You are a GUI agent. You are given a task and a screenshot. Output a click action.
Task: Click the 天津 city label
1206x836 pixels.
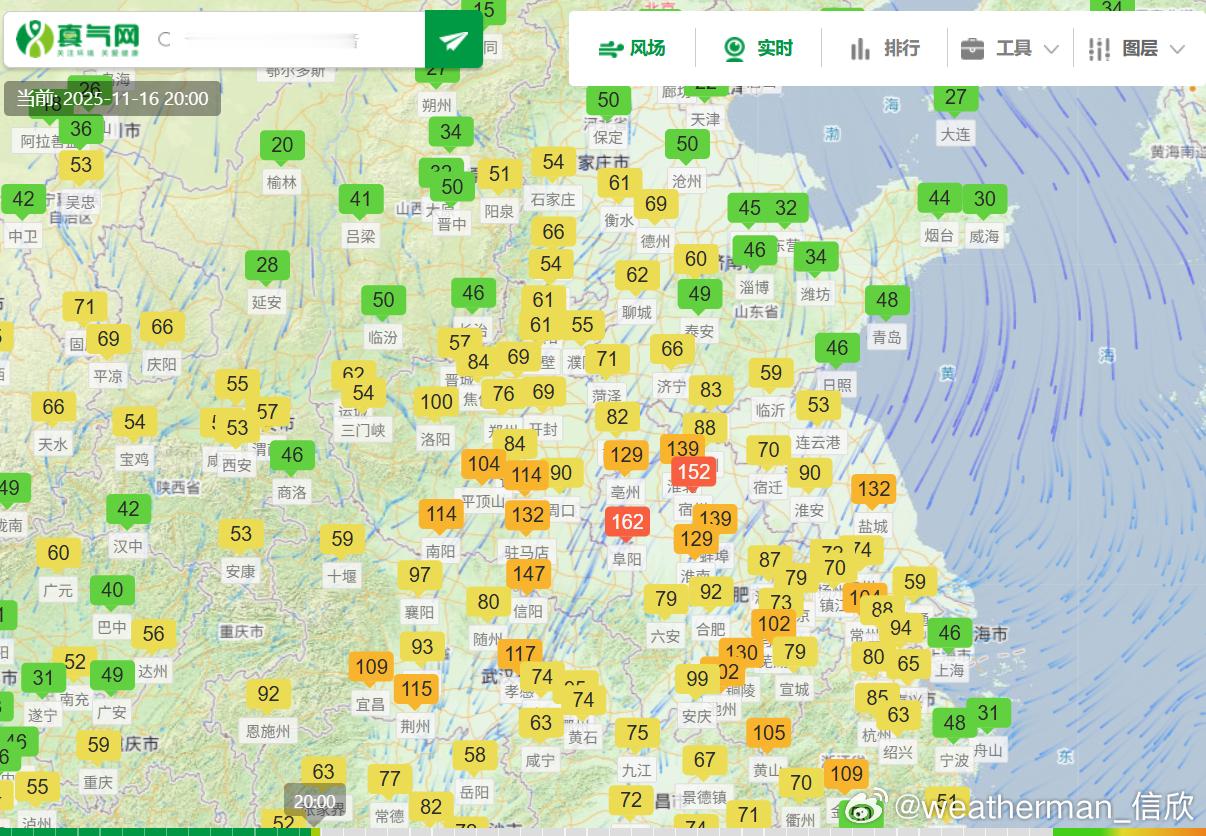pyautogui.click(x=705, y=119)
